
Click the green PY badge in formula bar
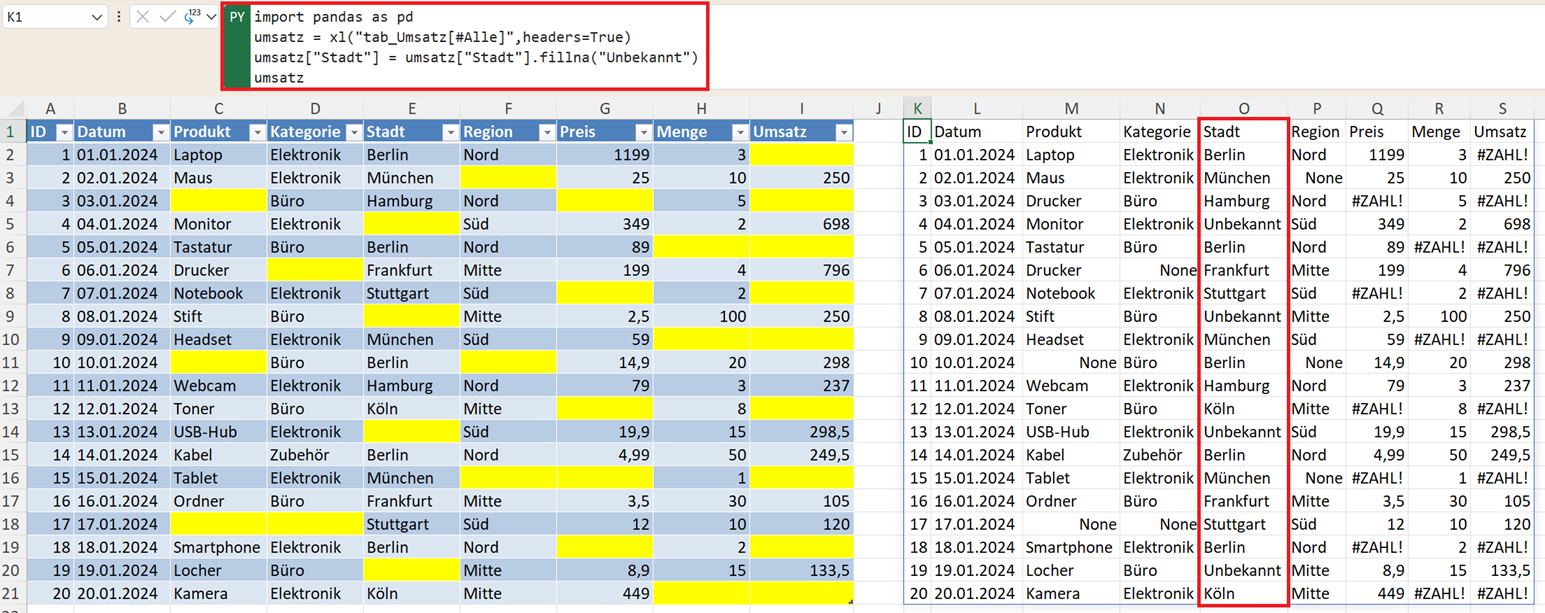pyautogui.click(x=237, y=18)
